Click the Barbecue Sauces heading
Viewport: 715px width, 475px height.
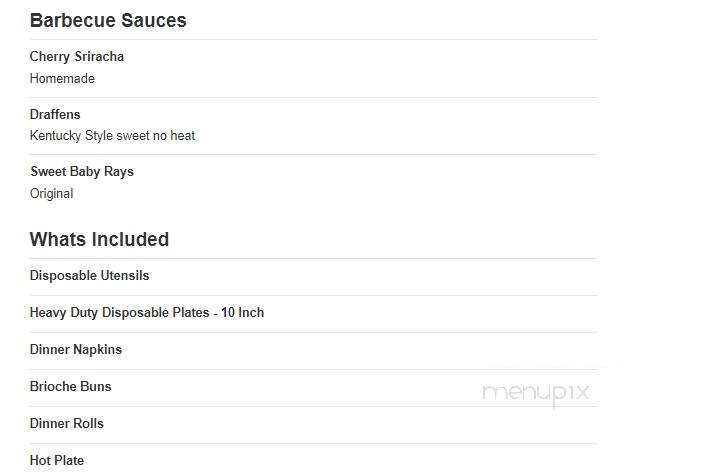[x=108, y=21]
